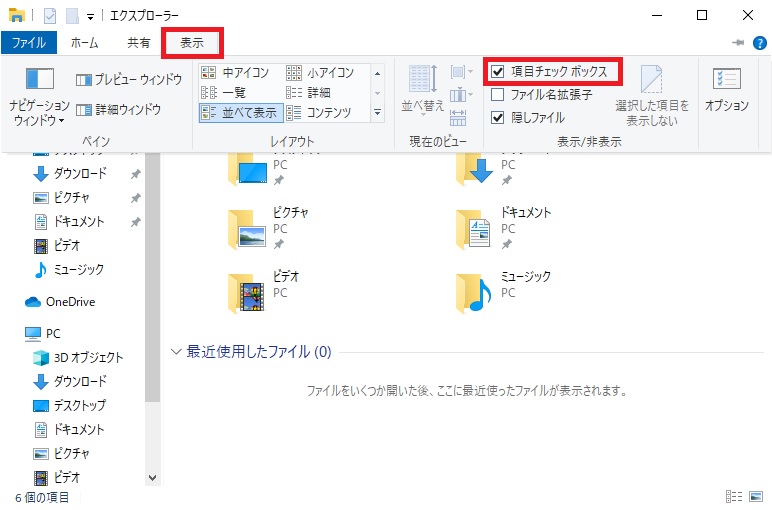Click the ribbon pin icon
Image resolution: width=772 pixels, height=510 pixels.
coord(738,43)
